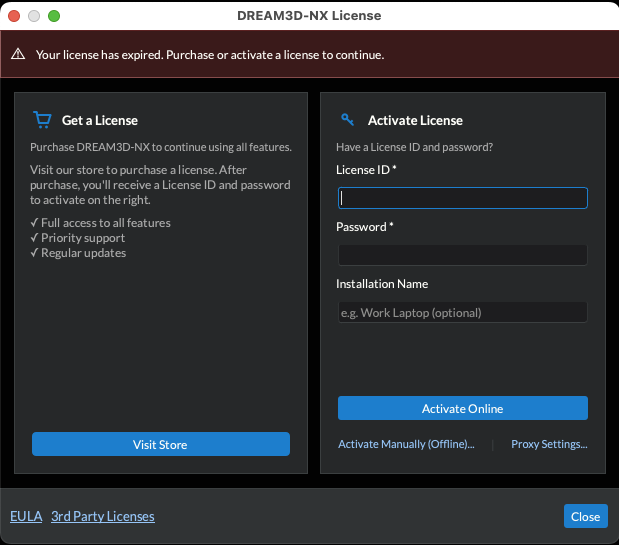Image resolution: width=619 pixels, height=545 pixels.
Task: Open Proxy Settings link
Action: click(549, 444)
